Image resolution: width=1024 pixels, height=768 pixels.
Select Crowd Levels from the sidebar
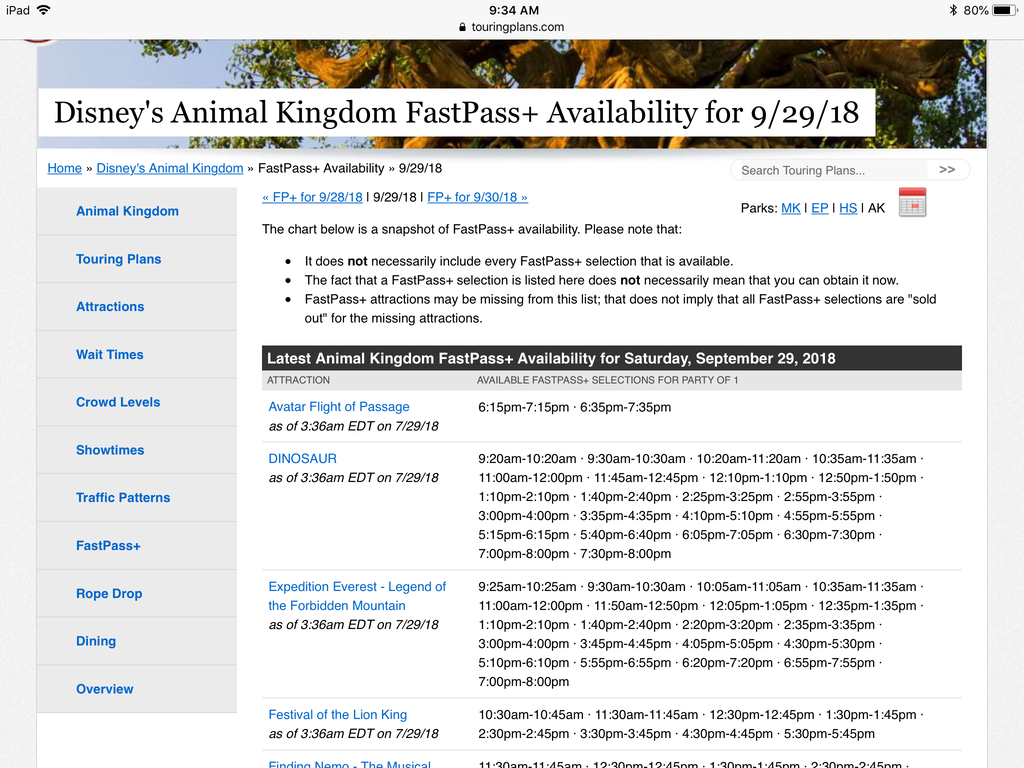[x=118, y=402]
